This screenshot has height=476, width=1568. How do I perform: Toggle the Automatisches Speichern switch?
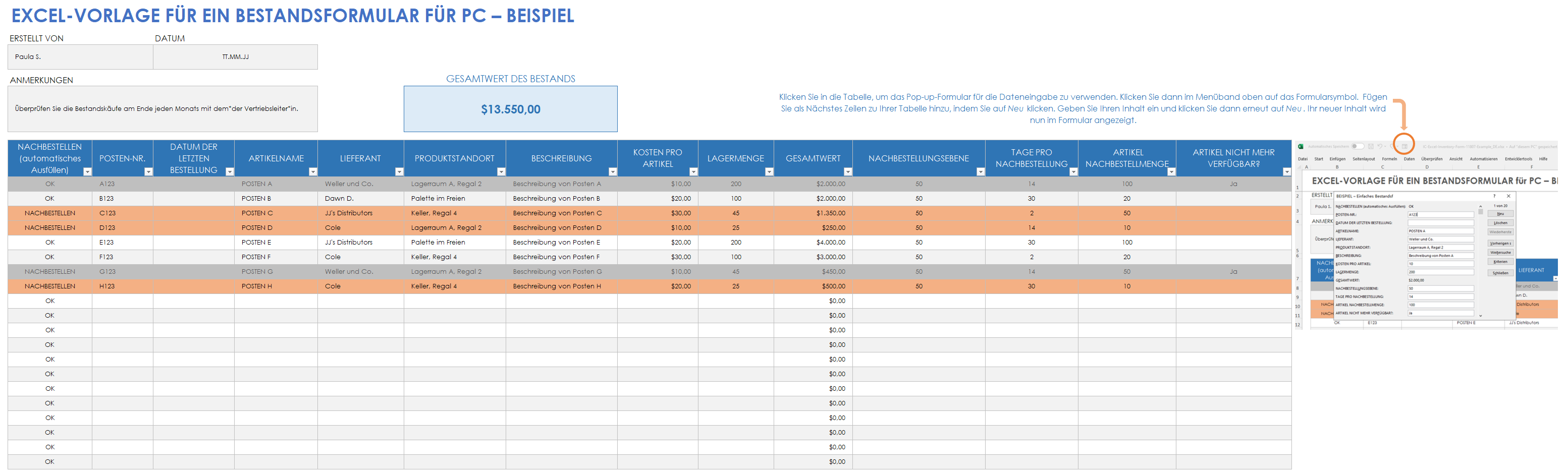point(1358,147)
